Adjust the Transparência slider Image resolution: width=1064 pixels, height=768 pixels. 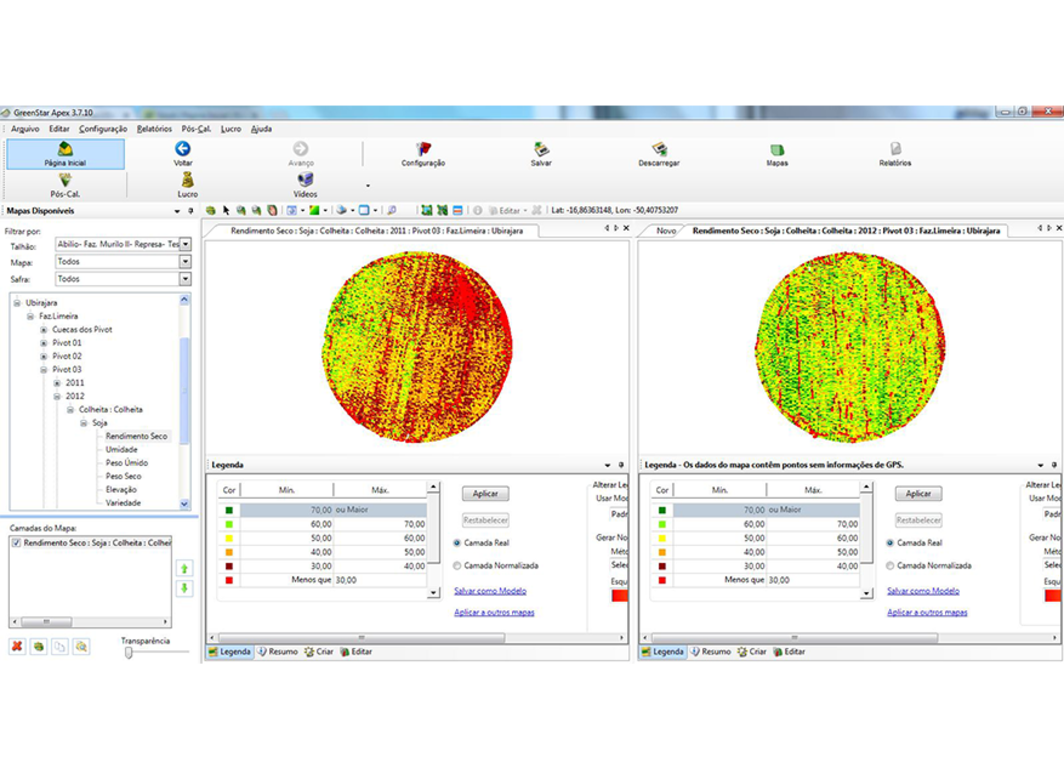tap(129, 652)
